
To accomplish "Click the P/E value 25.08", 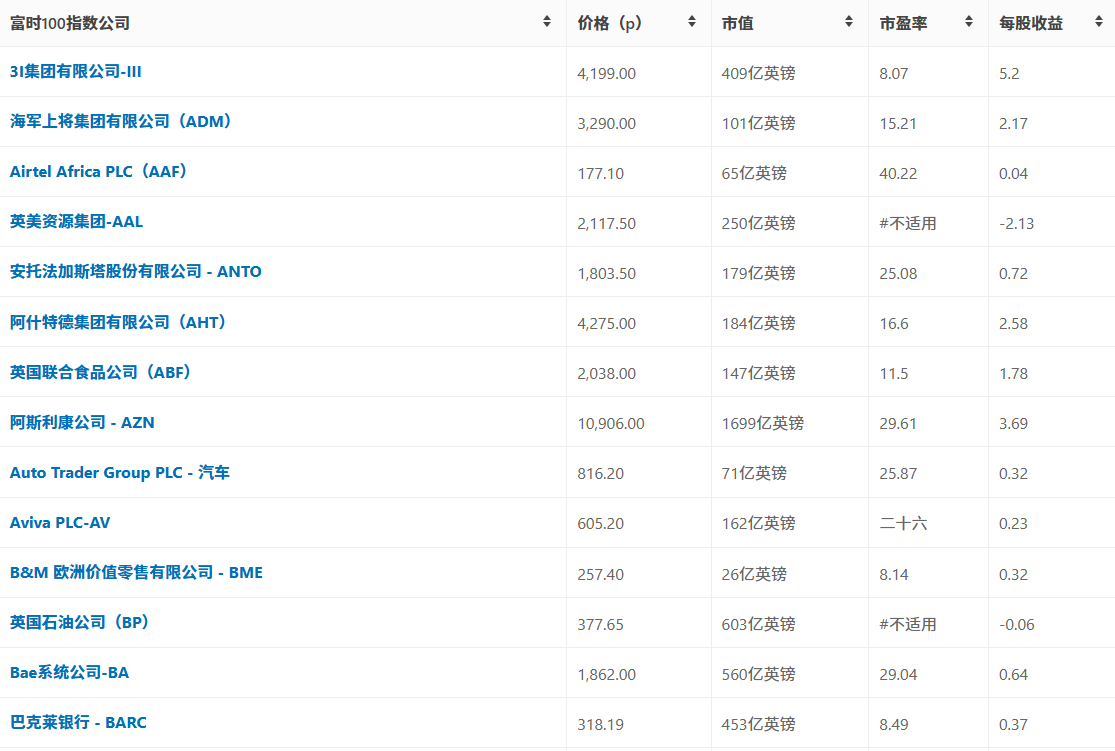I will click(898, 274).
